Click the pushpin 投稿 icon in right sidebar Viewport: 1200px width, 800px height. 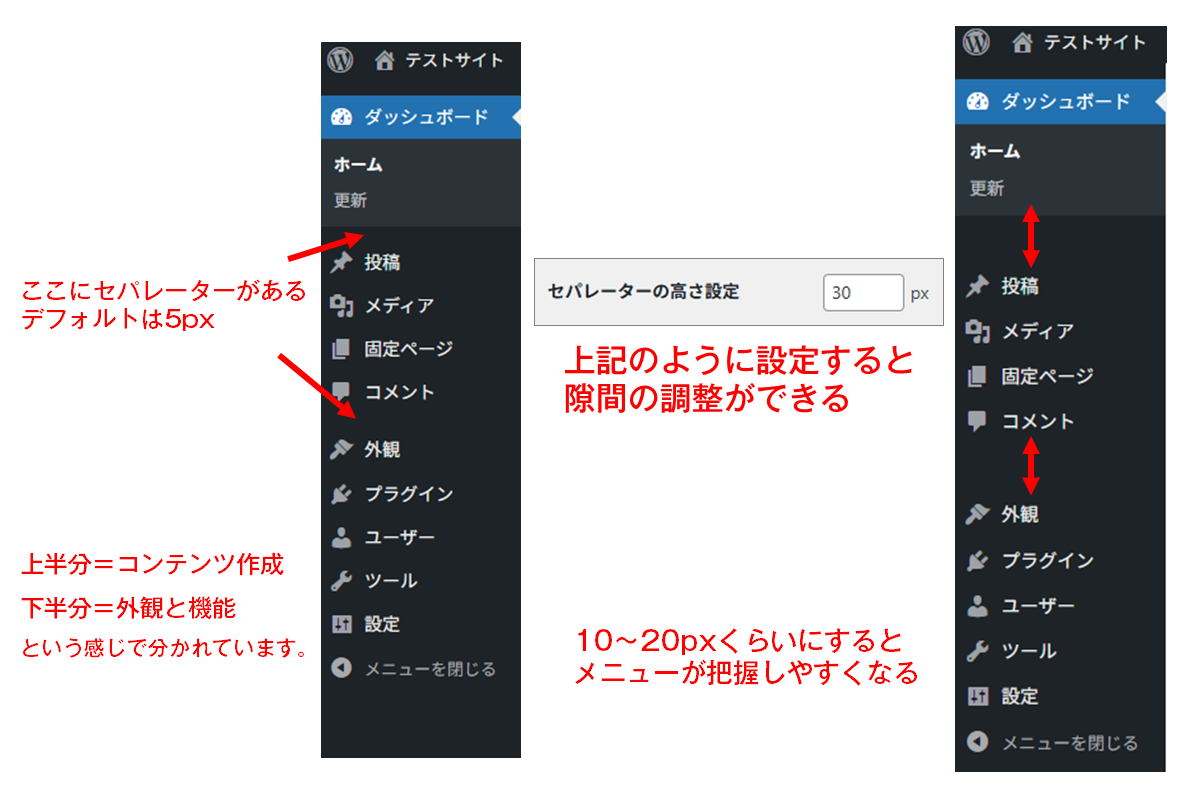coord(977,287)
